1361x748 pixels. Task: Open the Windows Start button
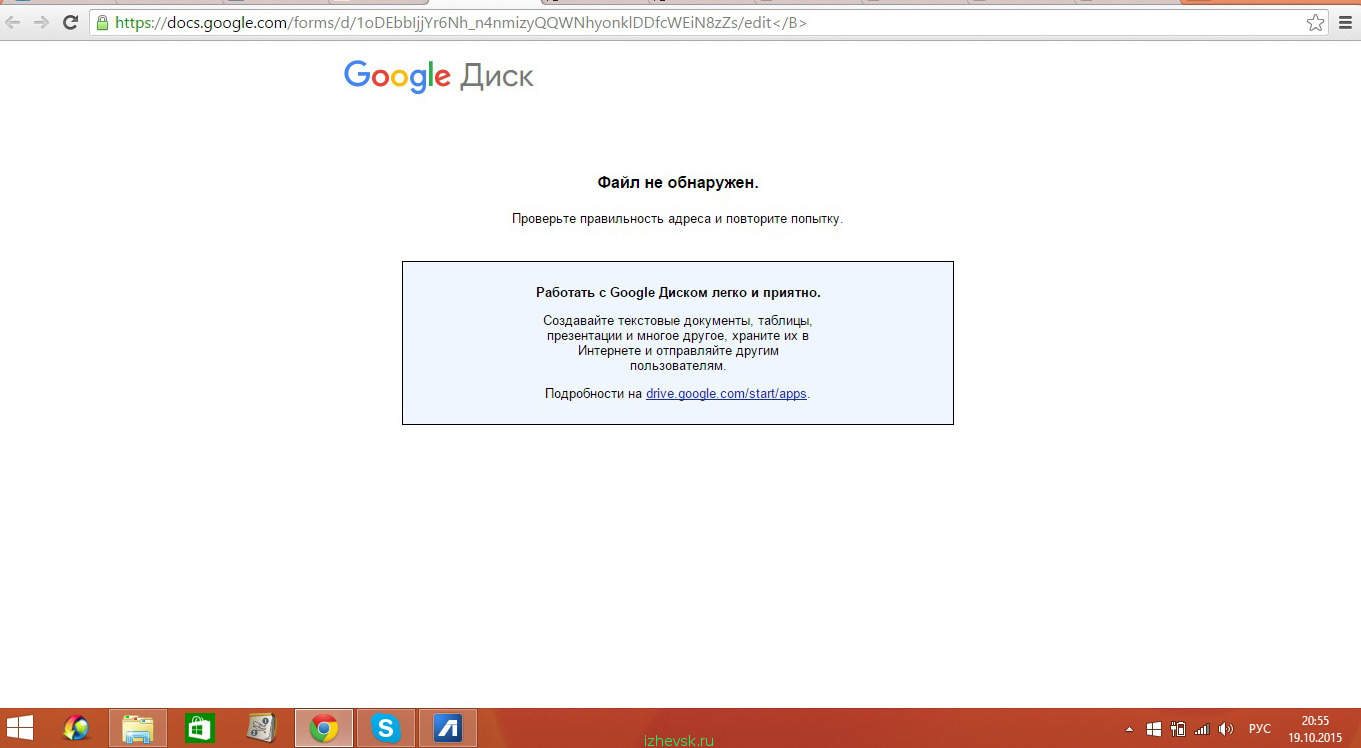pos(20,728)
